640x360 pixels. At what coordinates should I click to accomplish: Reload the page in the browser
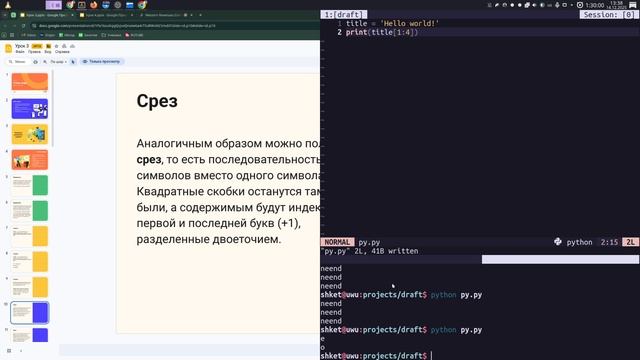pyautogui.click(x=24, y=26)
